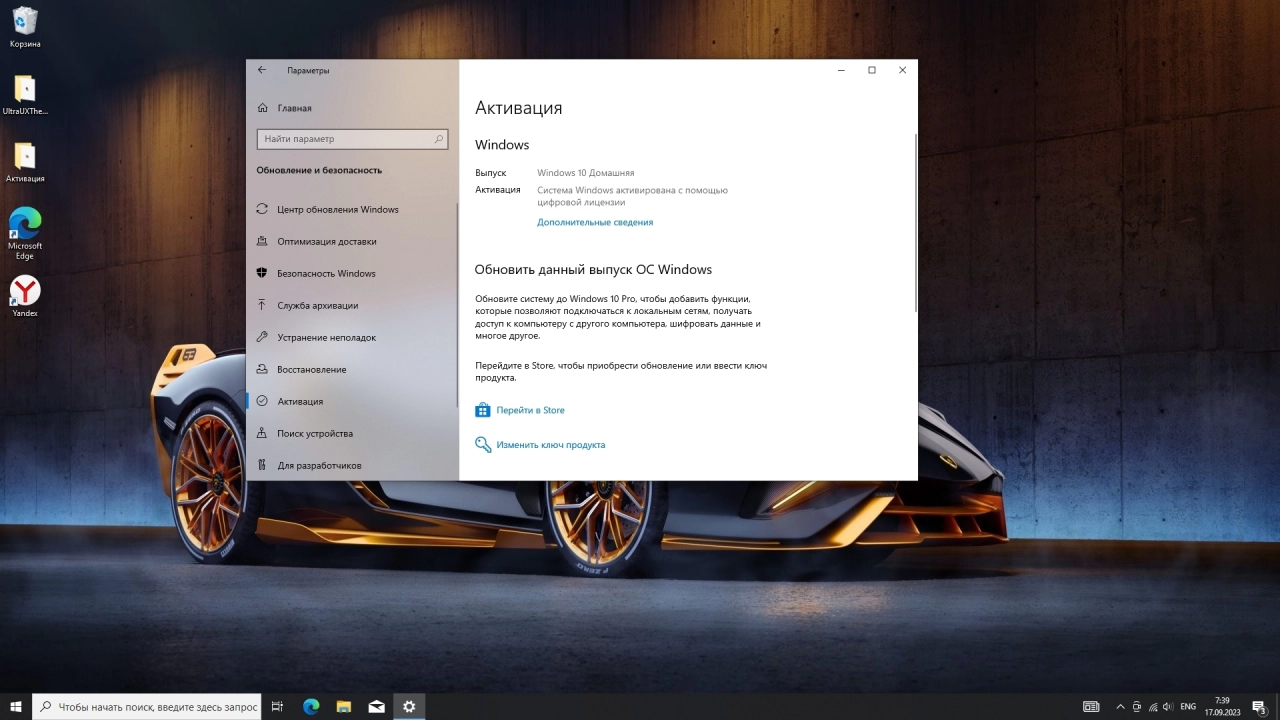Open the Mail app from the taskbar
The height and width of the screenshot is (720, 1280).
[376, 706]
